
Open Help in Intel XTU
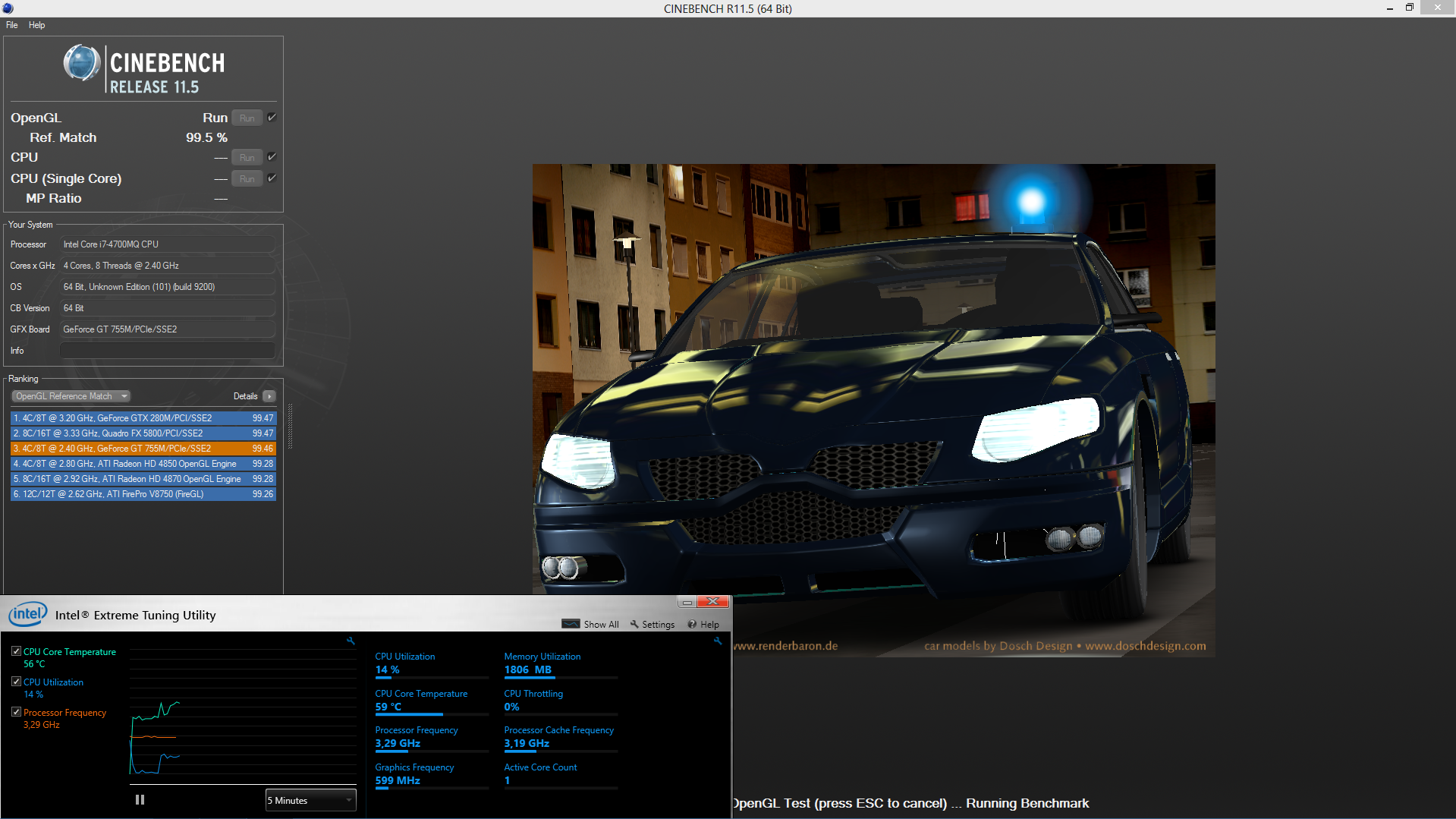point(709,625)
